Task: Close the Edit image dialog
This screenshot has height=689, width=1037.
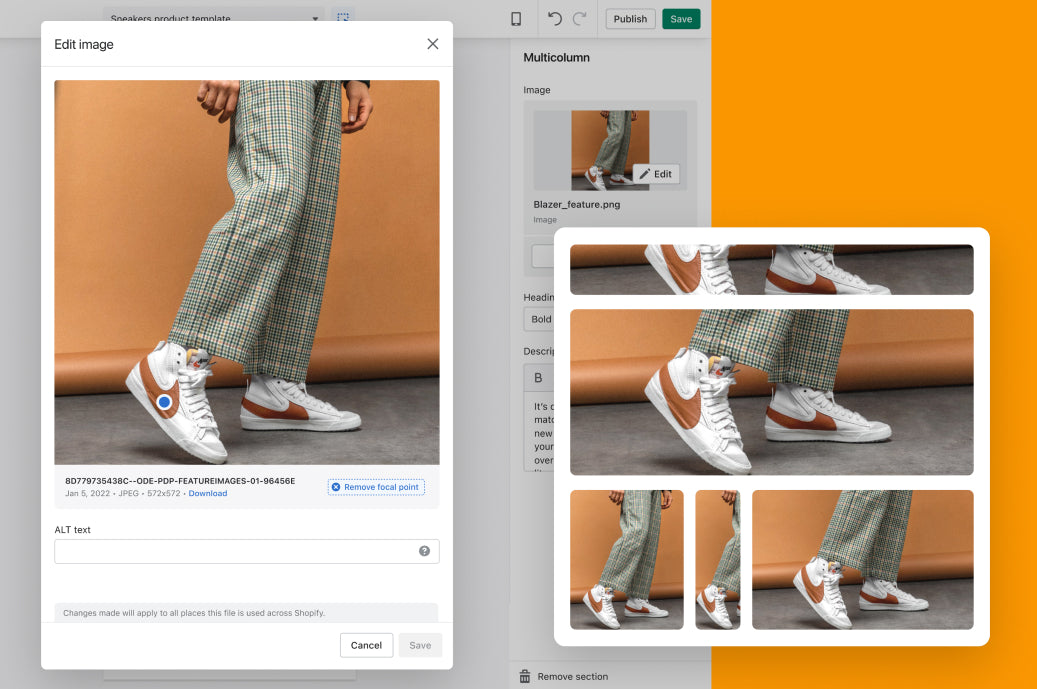Action: [x=432, y=44]
